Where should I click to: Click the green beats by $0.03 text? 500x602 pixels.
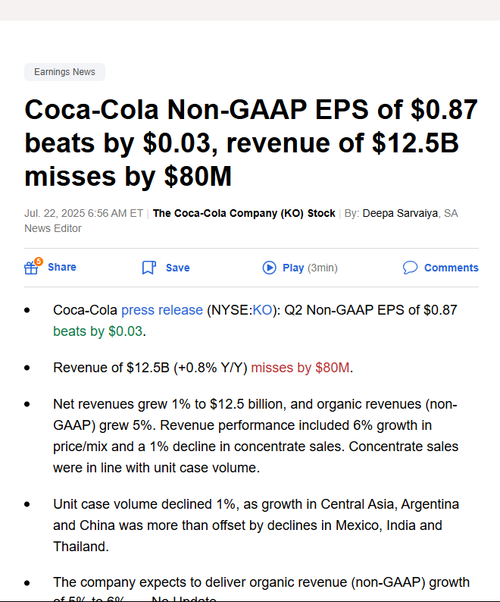point(98,331)
